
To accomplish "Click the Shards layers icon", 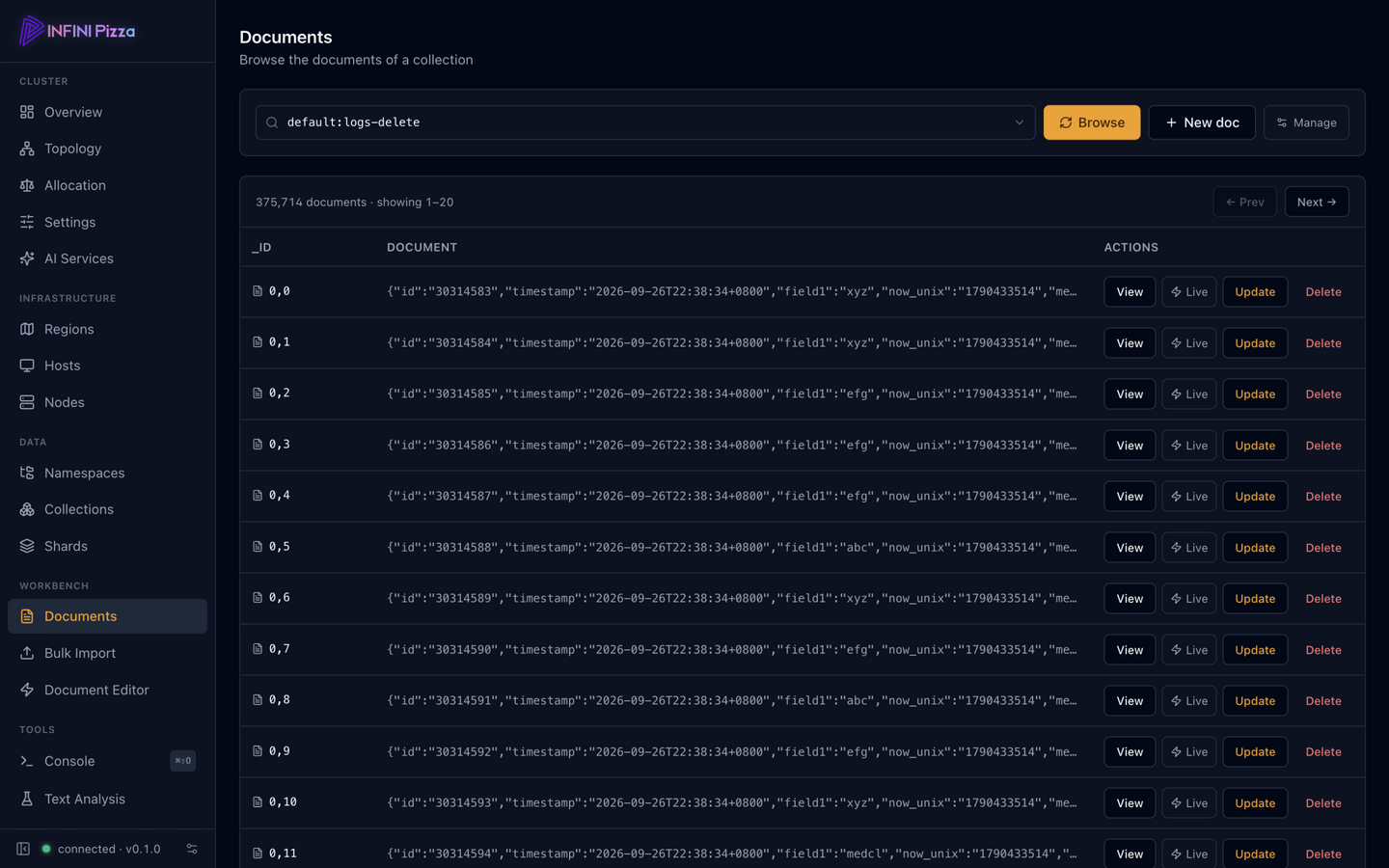I will pyautogui.click(x=27, y=546).
